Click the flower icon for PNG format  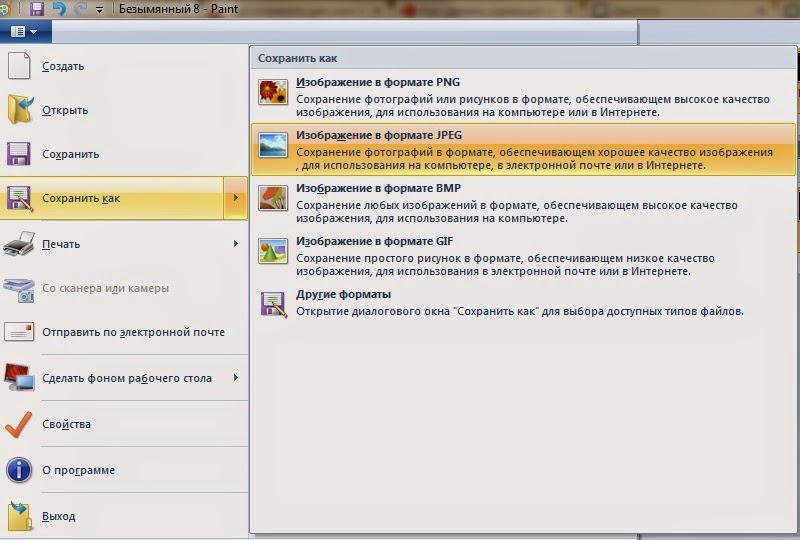273,92
